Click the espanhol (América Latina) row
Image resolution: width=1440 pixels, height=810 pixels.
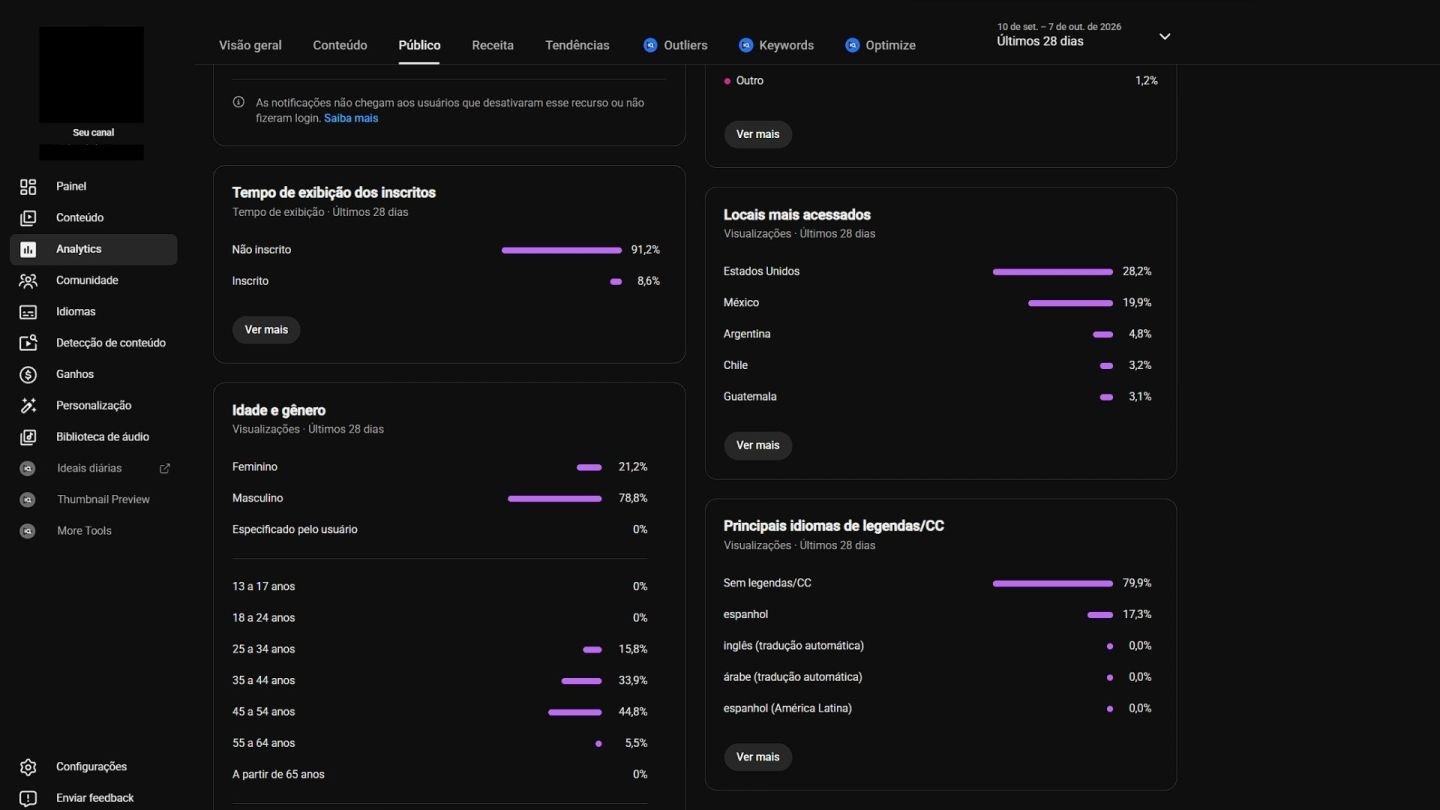tap(938, 708)
